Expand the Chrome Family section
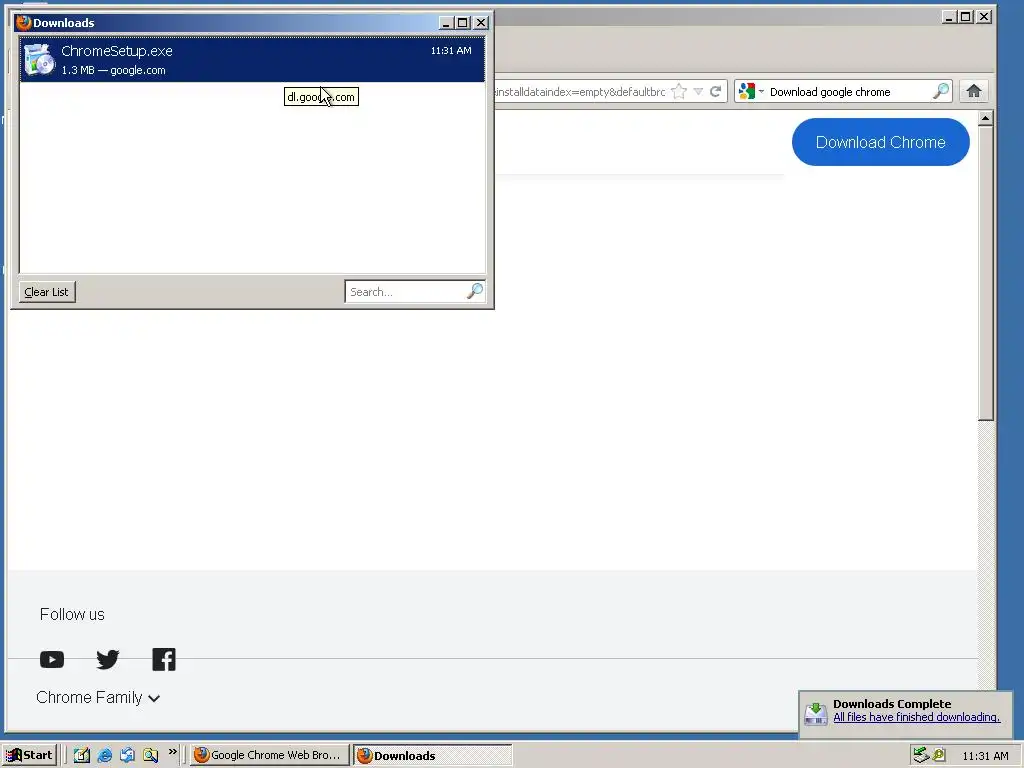Image resolution: width=1024 pixels, height=768 pixels. (x=98, y=698)
